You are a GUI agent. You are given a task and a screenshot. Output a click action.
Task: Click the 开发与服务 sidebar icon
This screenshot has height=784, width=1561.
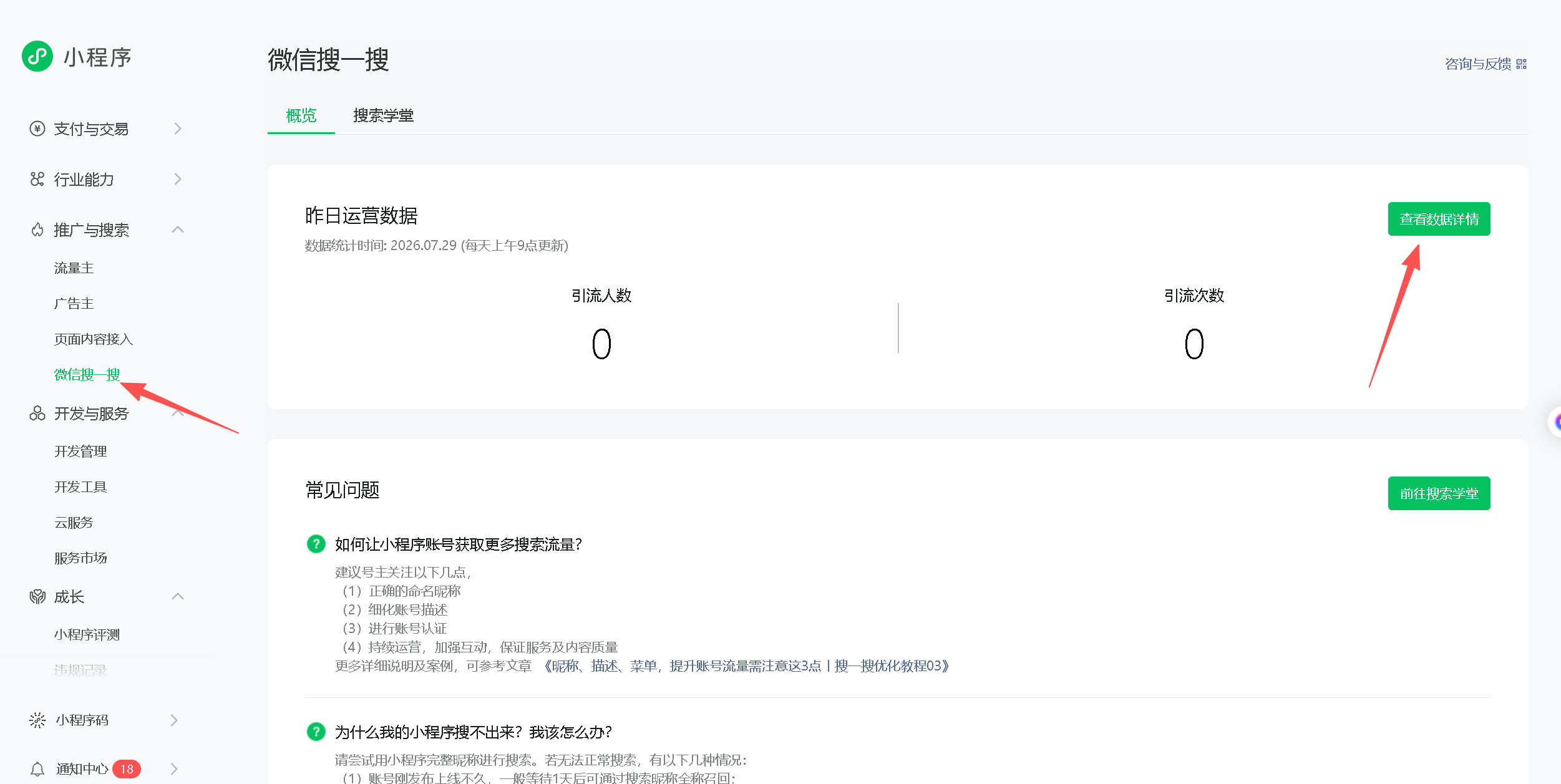(37, 413)
